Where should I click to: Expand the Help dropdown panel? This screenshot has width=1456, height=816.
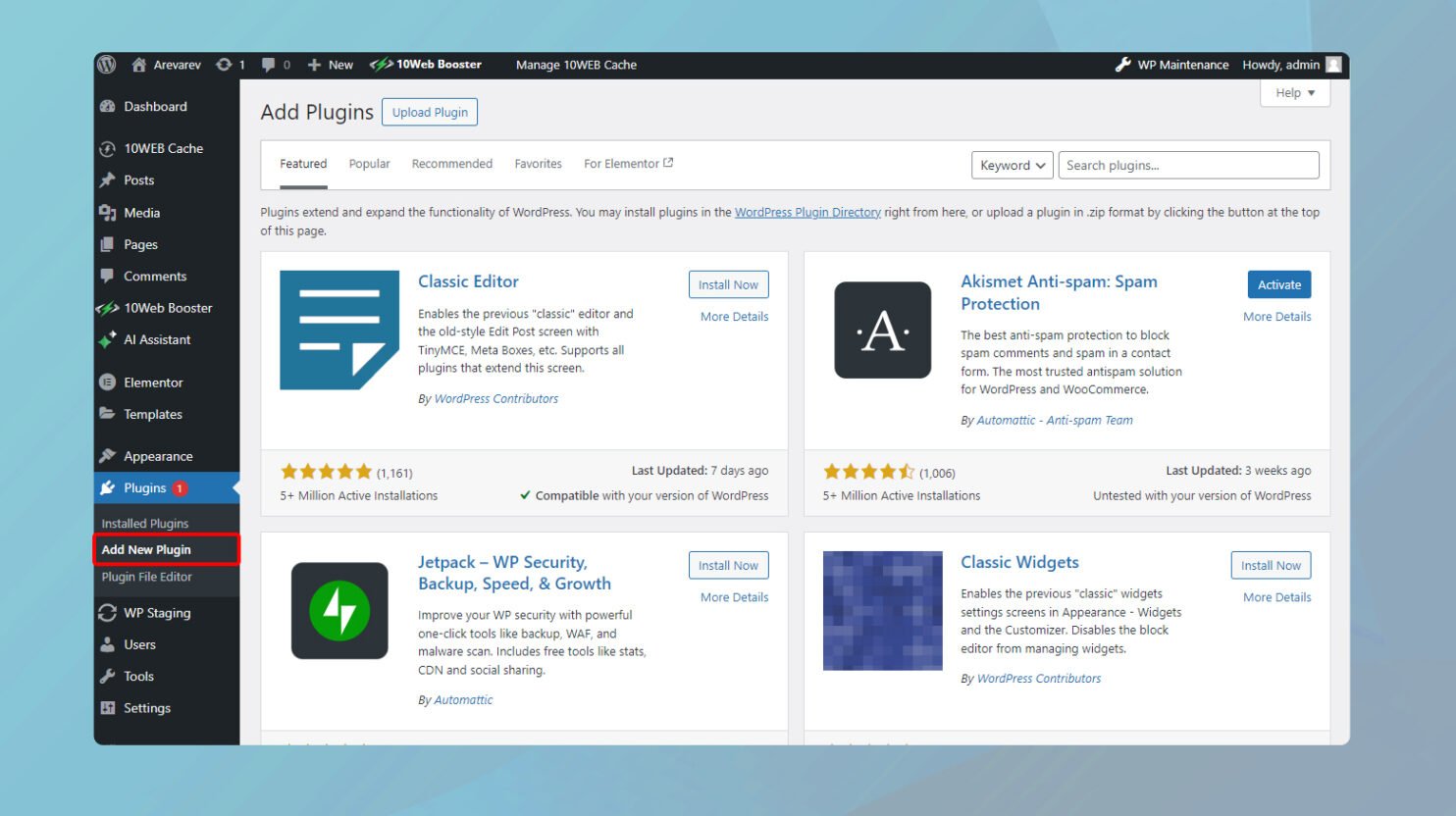coord(1294,92)
